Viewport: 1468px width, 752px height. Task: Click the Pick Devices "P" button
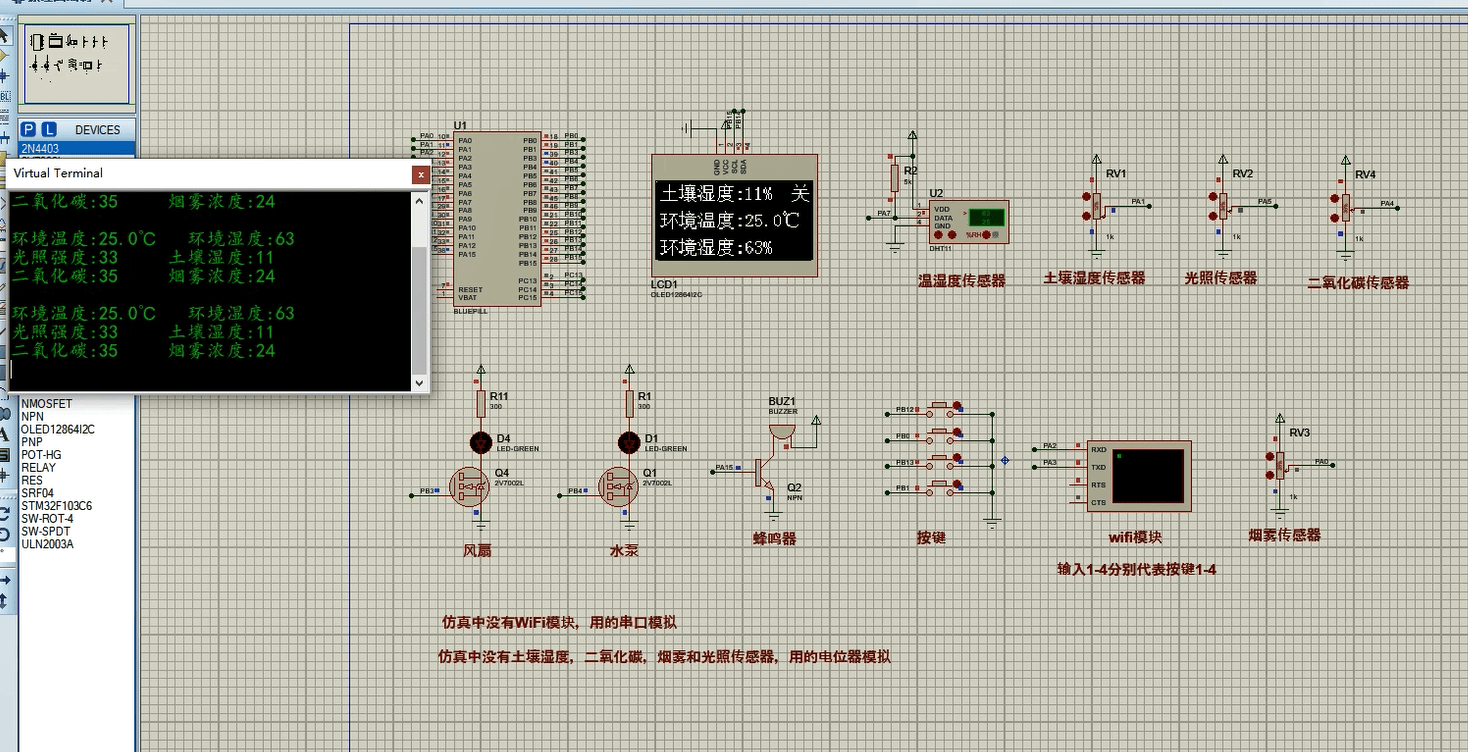click(31, 129)
